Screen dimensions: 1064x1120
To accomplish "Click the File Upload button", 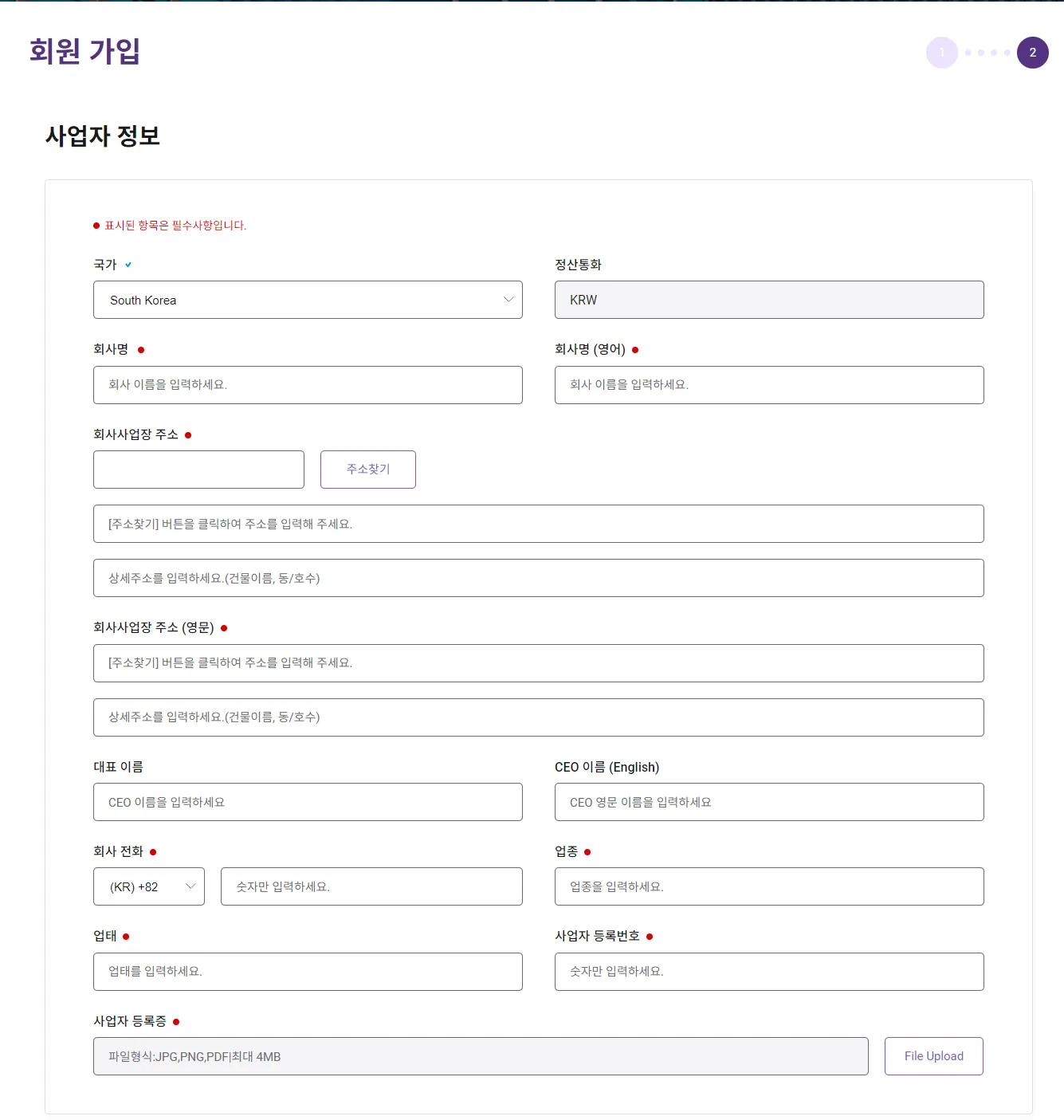I will coord(933,1056).
